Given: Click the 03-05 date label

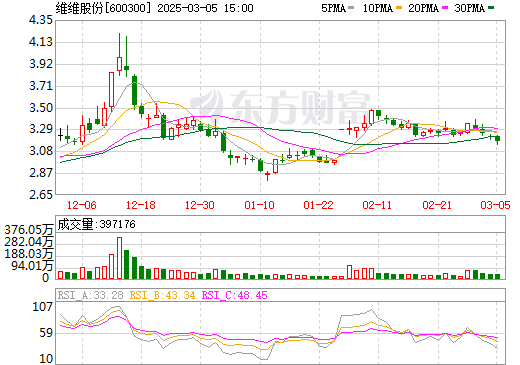Looking at the screenshot, I should [x=495, y=205].
